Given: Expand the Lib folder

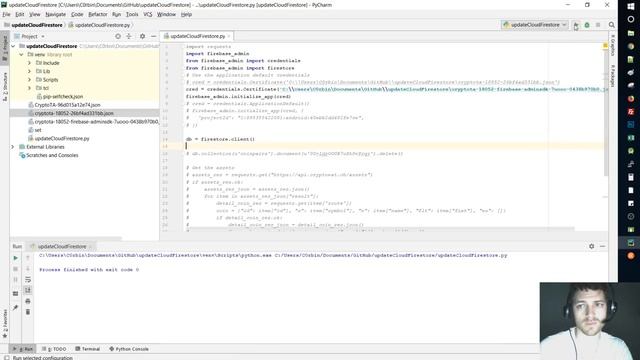Looking at the screenshot, I should (x=29, y=71).
